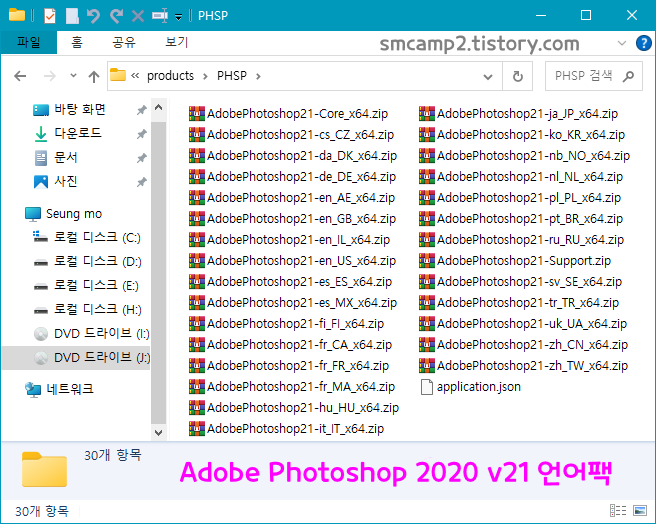Switch to details view in the status bar
The width and height of the screenshot is (656, 524).
click(x=618, y=511)
